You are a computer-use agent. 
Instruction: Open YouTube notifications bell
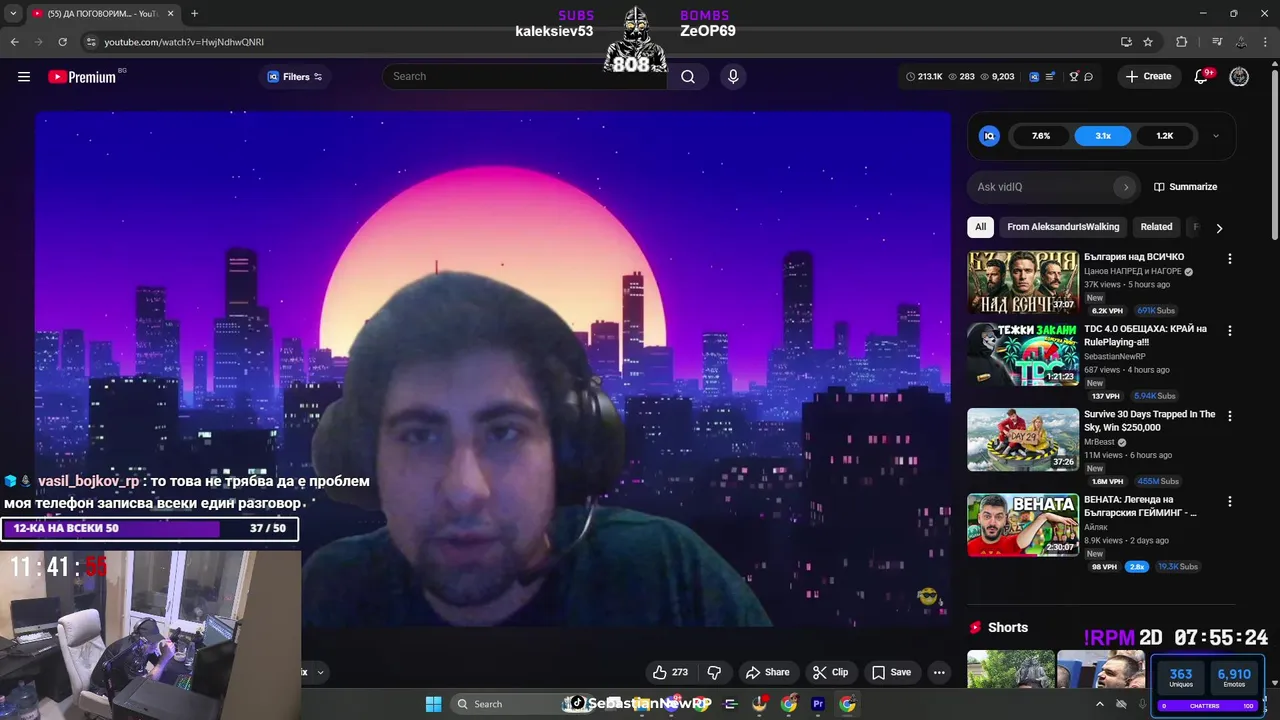pos(1202,77)
